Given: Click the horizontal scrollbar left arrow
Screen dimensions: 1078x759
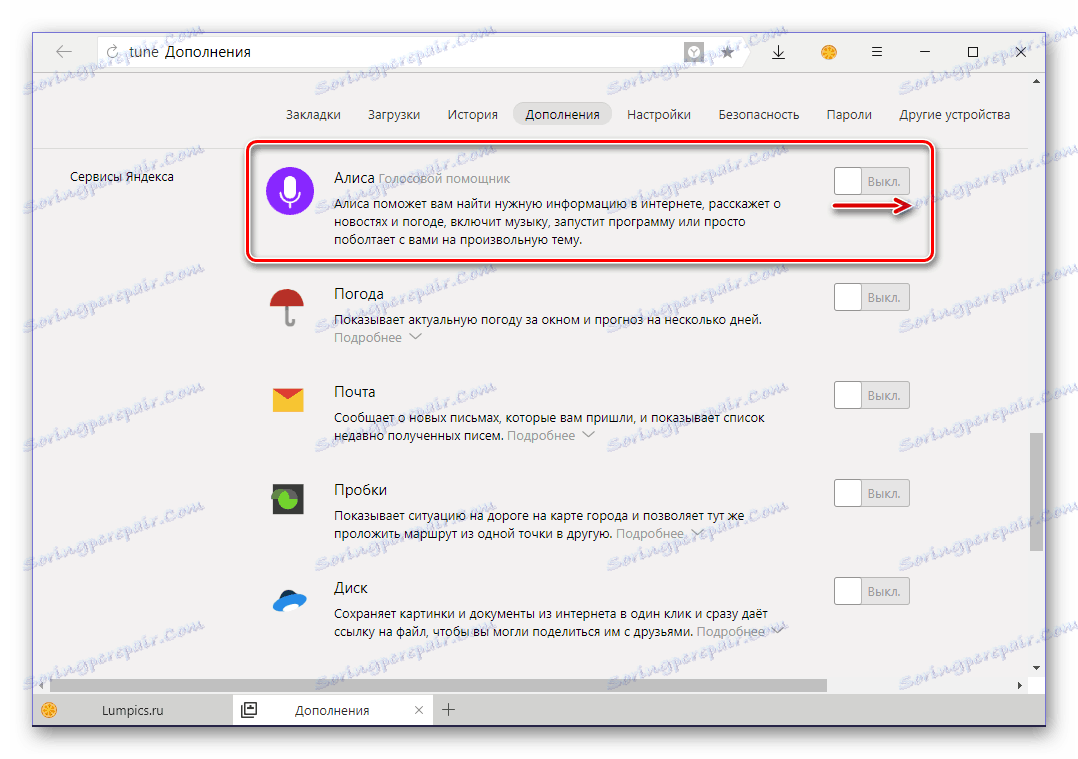Looking at the screenshot, I should 42,685.
